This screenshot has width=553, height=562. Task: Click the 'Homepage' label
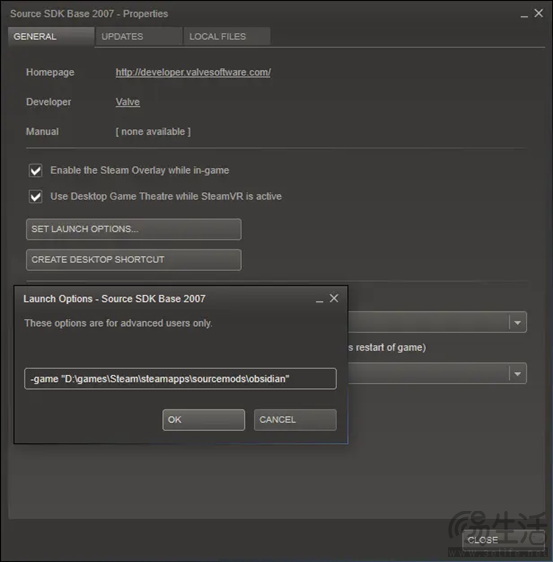(x=50, y=72)
